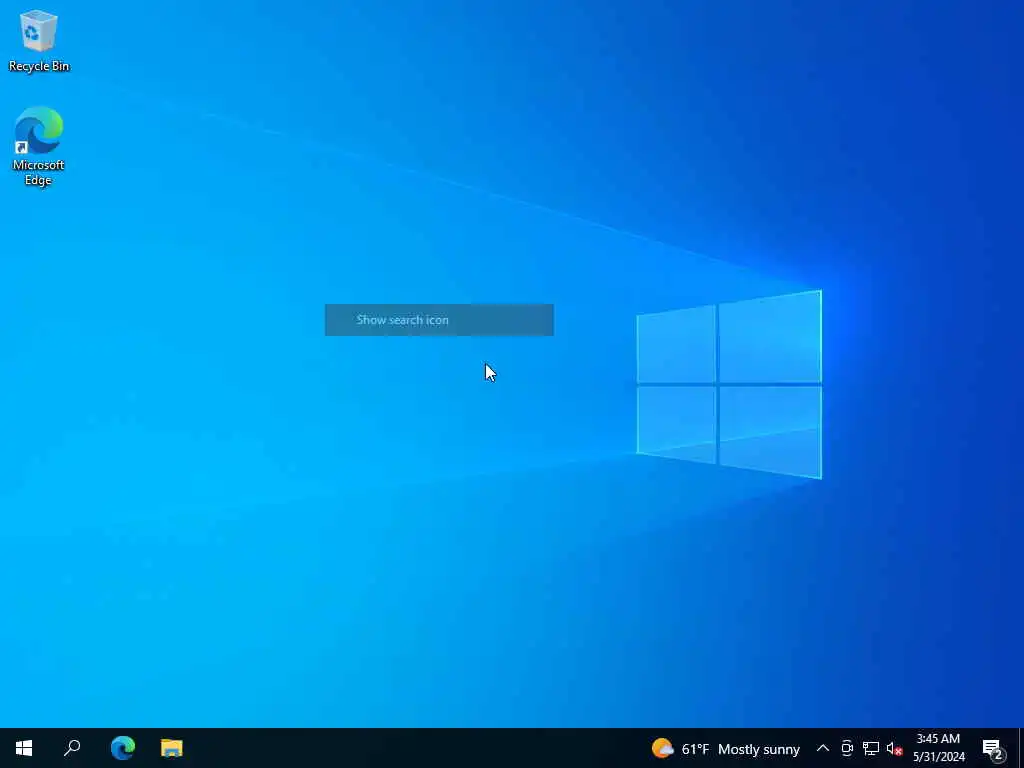The image size is (1024, 768).
Task: Click the muted volume speaker icon
Action: pyautogui.click(x=894, y=748)
